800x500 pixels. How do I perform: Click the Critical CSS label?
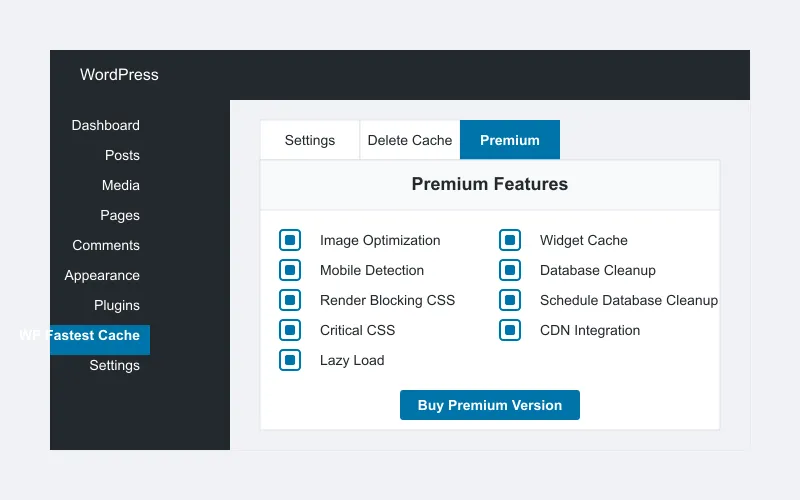coord(358,331)
